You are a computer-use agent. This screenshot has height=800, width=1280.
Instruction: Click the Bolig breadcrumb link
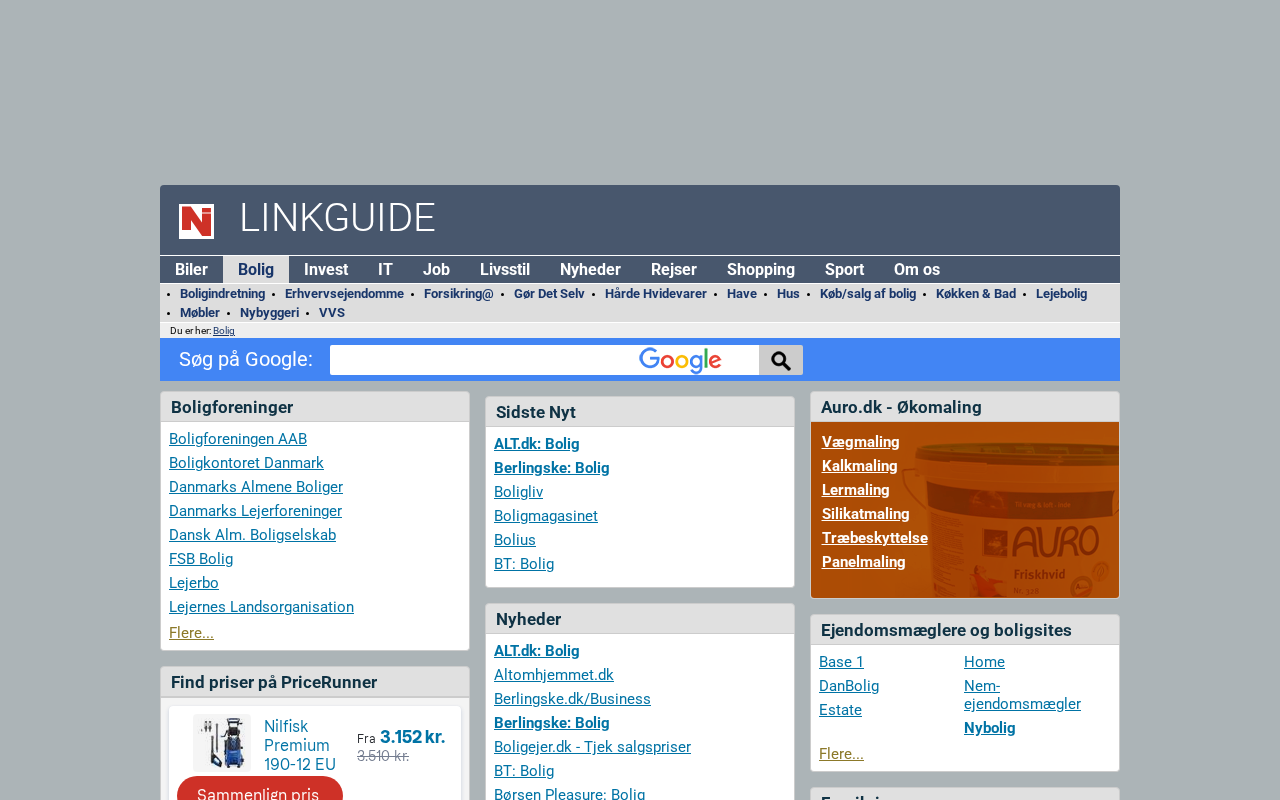pos(224,331)
